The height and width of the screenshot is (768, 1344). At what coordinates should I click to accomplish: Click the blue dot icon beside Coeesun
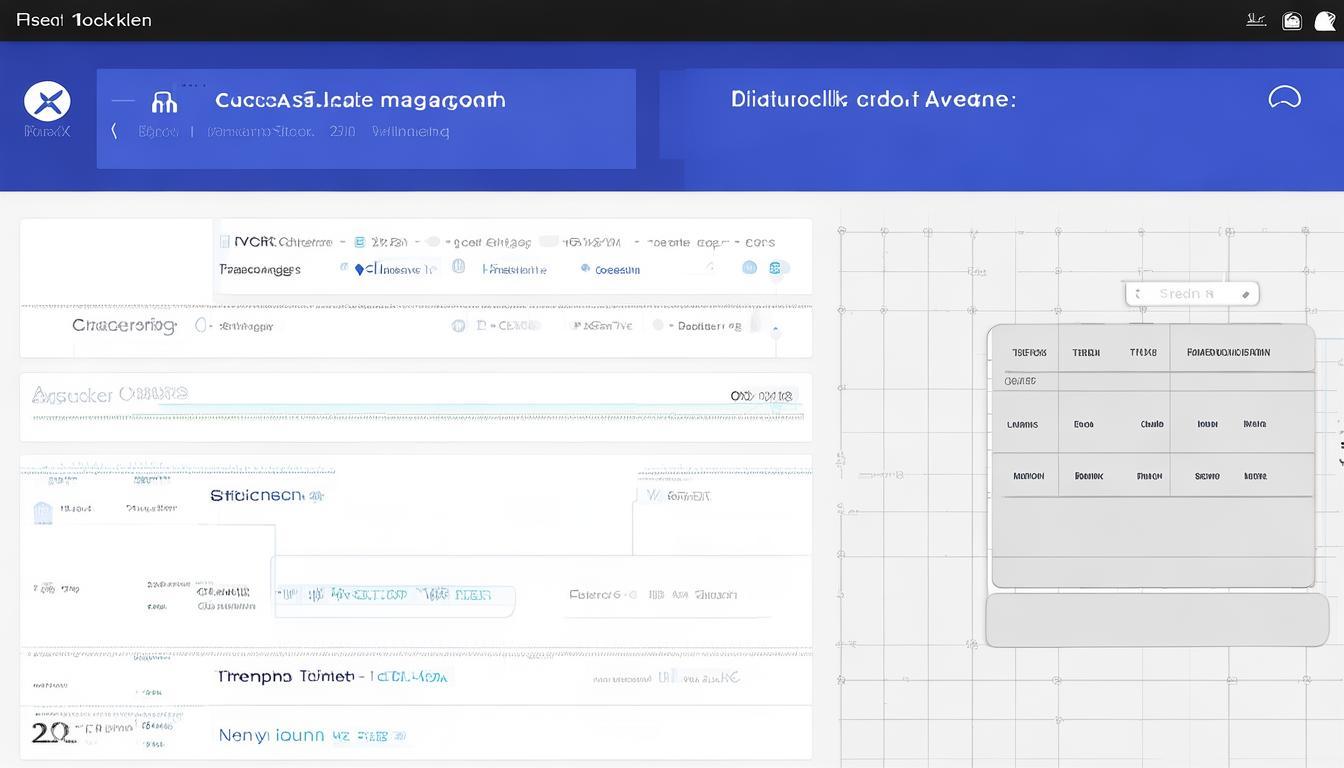click(585, 269)
